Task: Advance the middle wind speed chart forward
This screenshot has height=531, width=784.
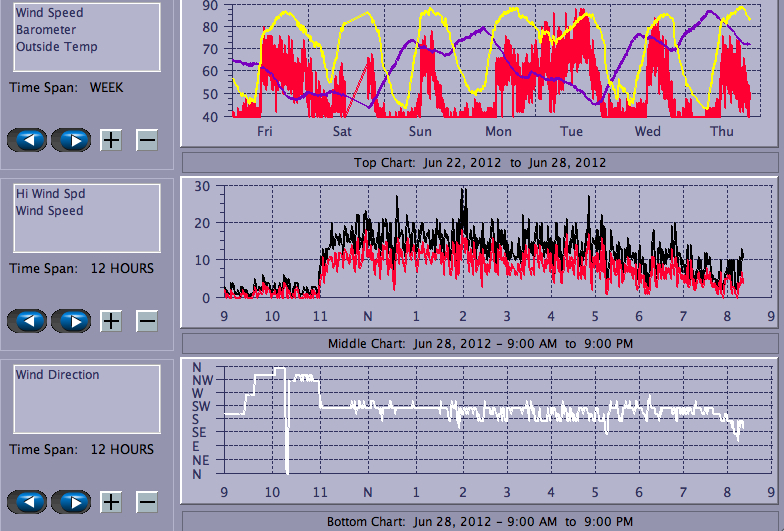Action: [71, 321]
